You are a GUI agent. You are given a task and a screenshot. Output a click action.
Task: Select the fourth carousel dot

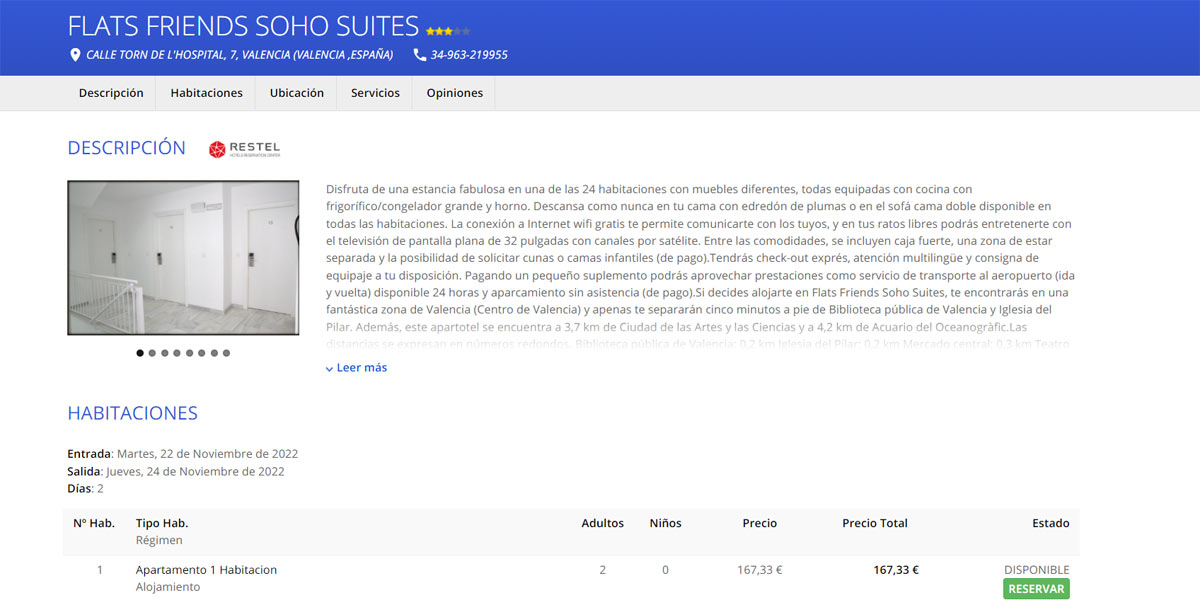[x=177, y=353]
